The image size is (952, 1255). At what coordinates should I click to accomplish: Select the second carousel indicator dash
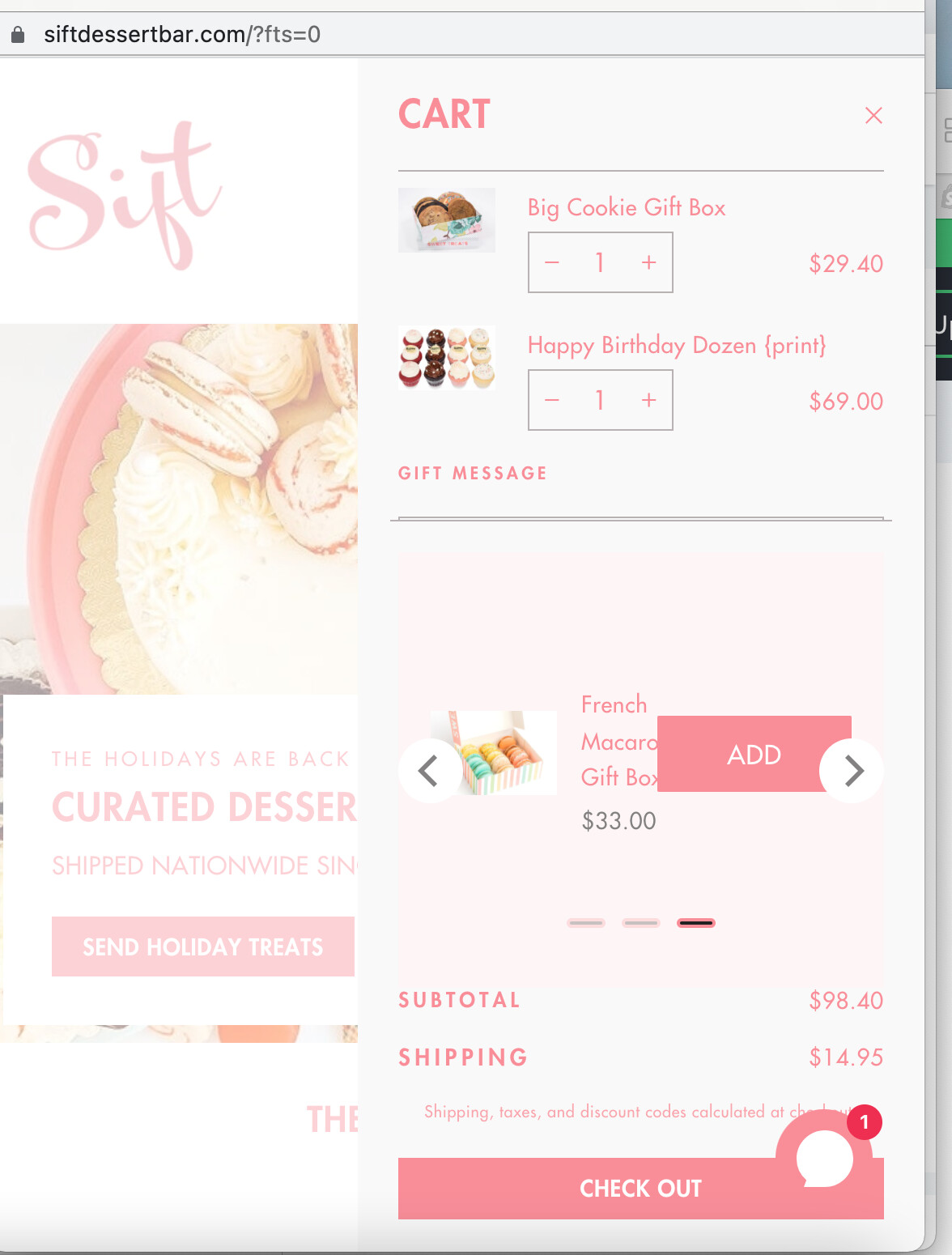[641, 923]
